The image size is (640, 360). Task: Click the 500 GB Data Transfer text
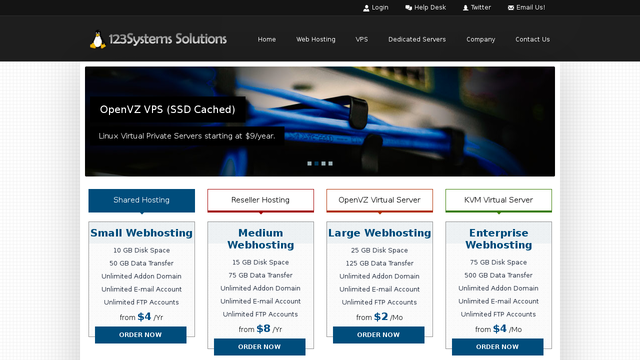click(x=498, y=275)
